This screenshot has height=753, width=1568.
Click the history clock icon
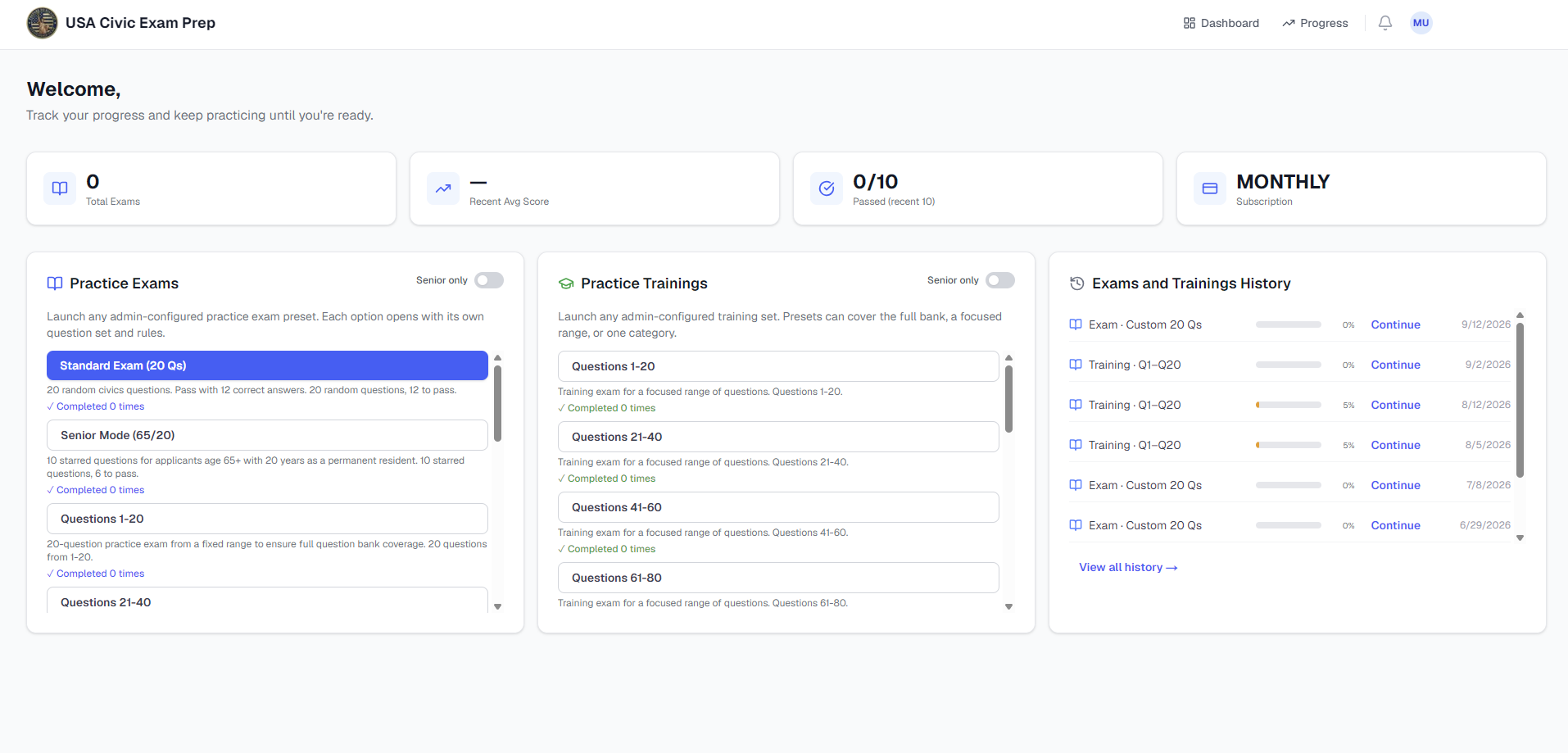point(1077,284)
